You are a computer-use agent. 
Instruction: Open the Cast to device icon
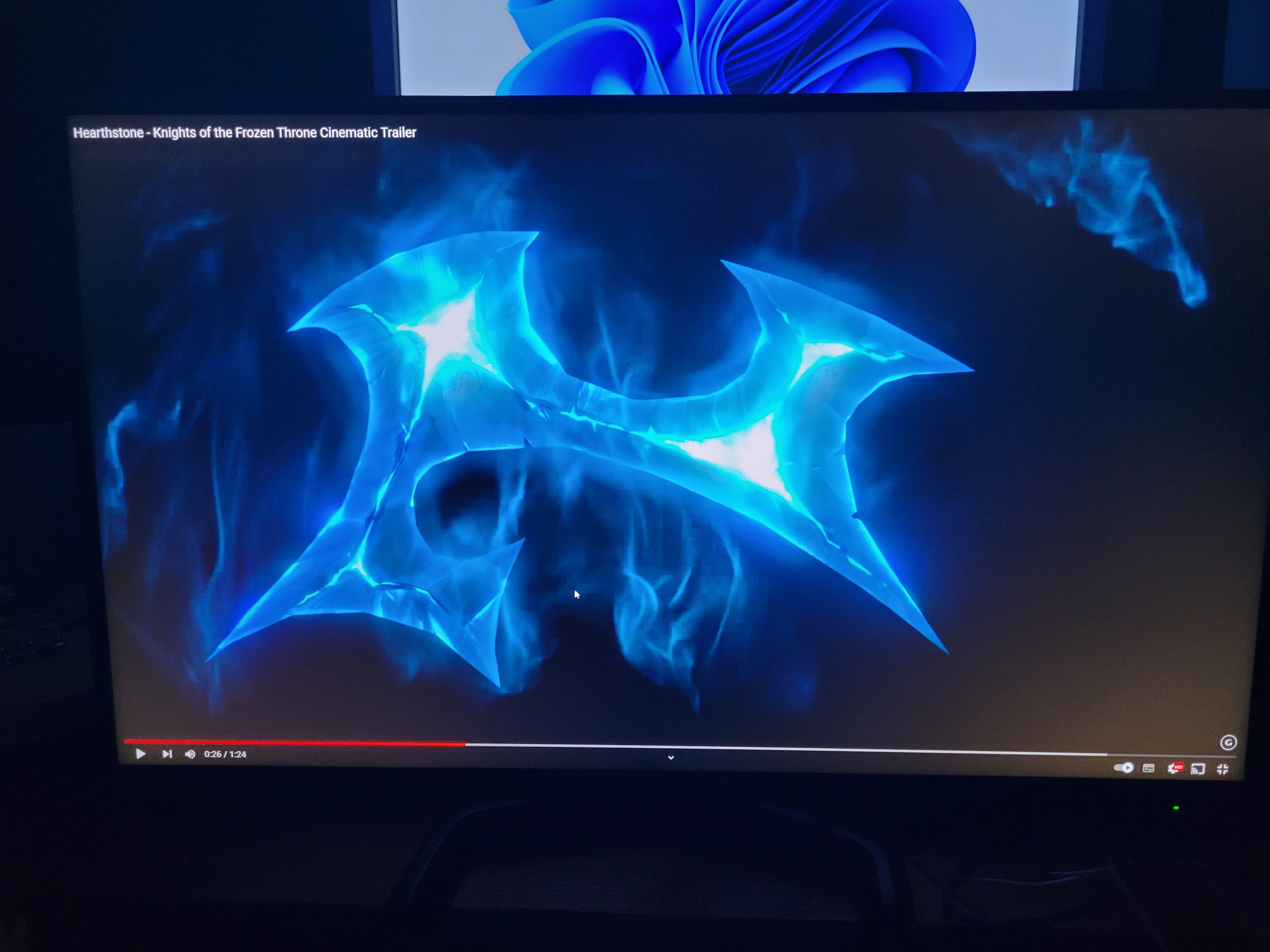click(1198, 769)
